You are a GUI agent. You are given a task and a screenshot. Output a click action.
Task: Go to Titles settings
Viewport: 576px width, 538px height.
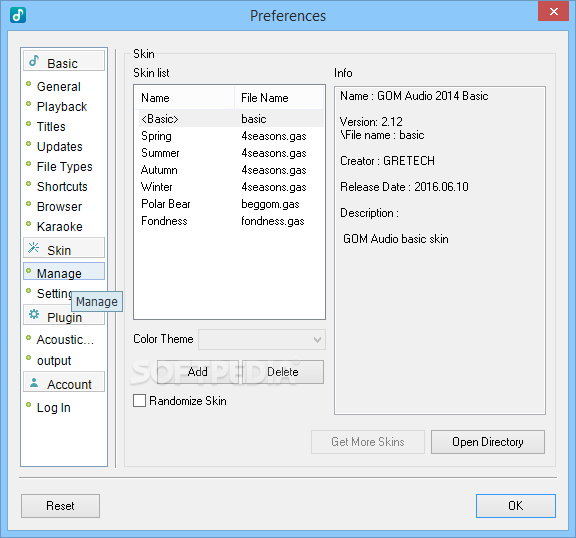coord(51,127)
